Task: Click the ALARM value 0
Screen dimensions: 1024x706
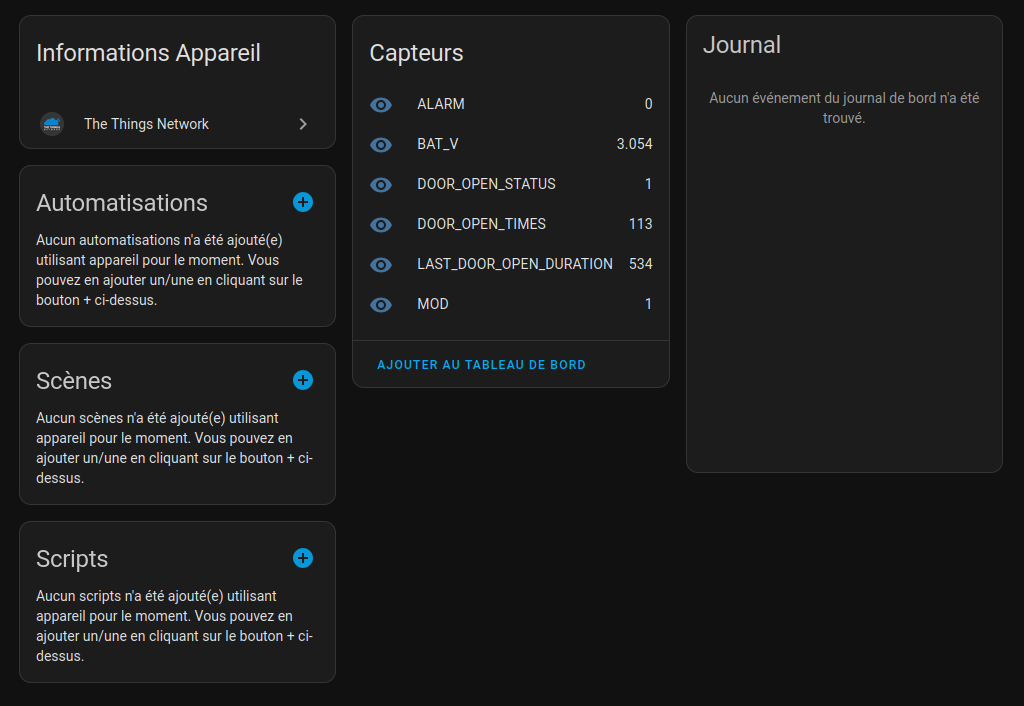Action: 648,104
